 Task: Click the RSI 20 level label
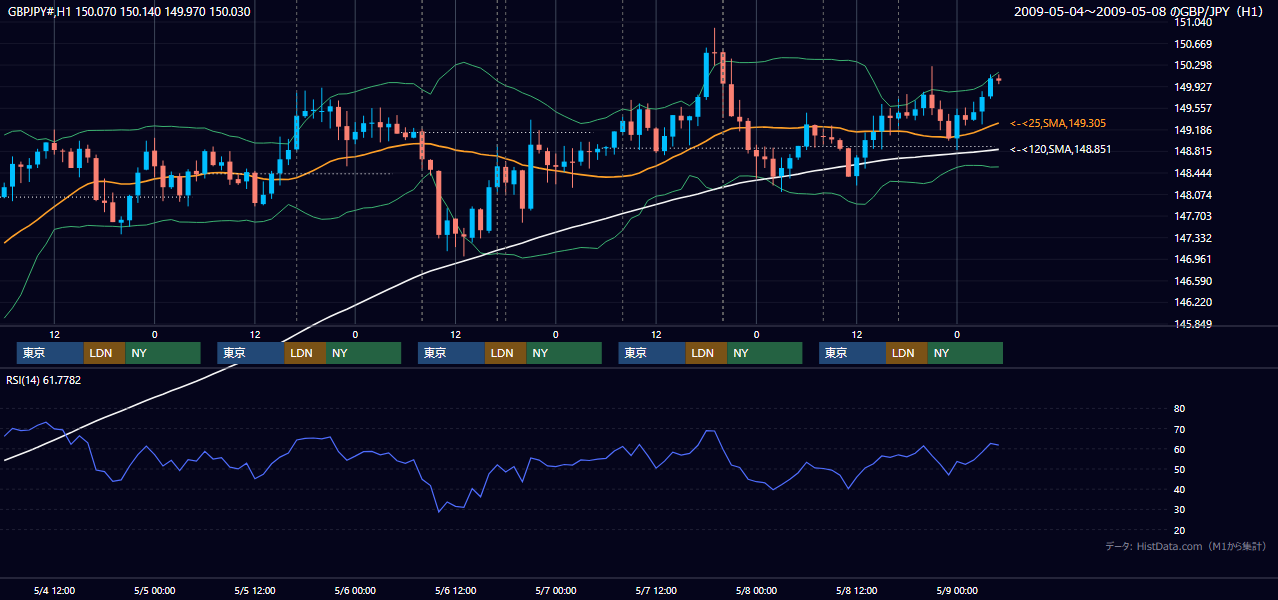(1180, 530)
